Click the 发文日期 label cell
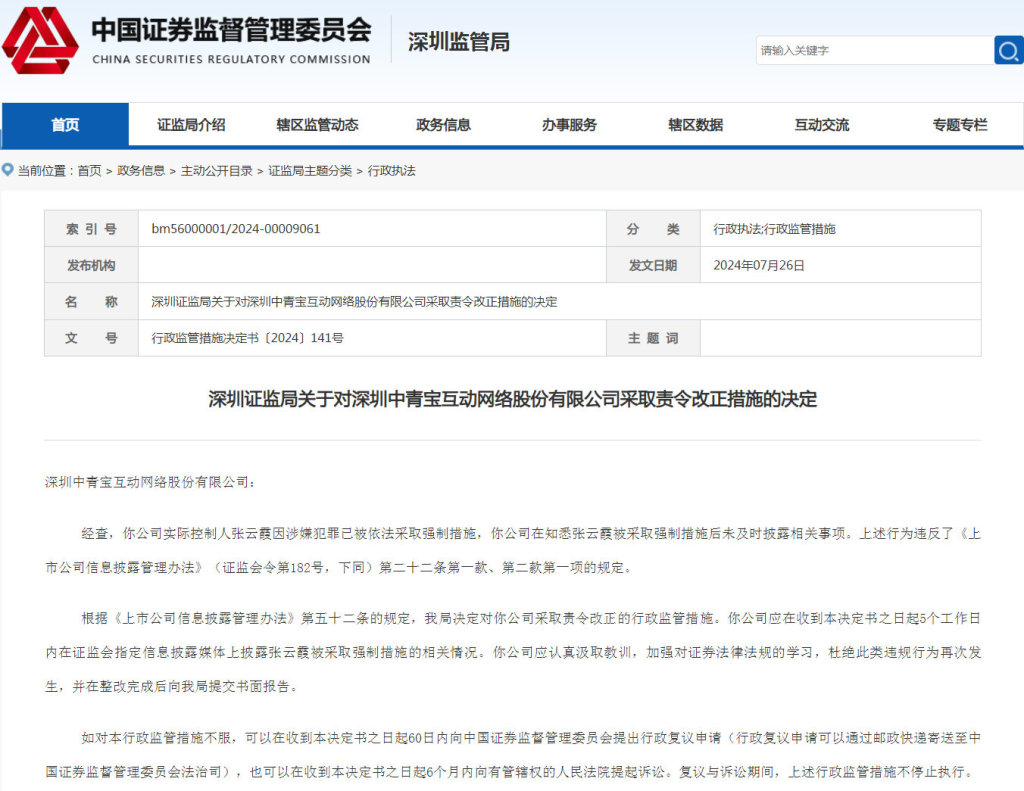The height and width of the screenshot is (791, 1024). (x=653, y=265)
